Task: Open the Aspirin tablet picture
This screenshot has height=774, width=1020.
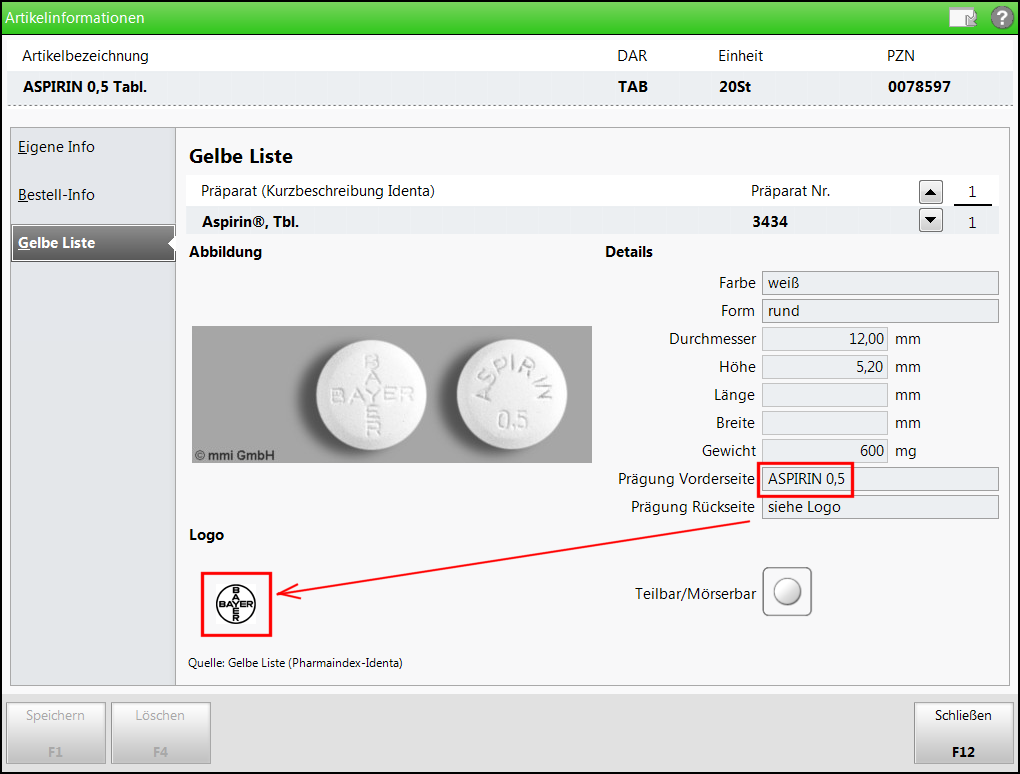Action: tap(392, 394)
